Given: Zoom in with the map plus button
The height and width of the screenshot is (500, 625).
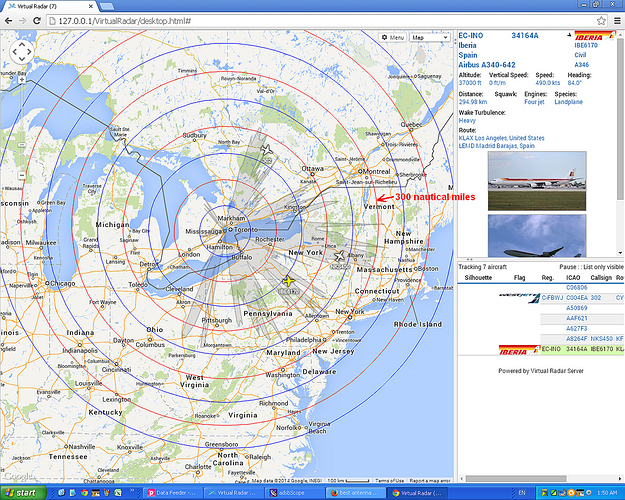Looking at the screenshot, I should (x=22, y=80).
